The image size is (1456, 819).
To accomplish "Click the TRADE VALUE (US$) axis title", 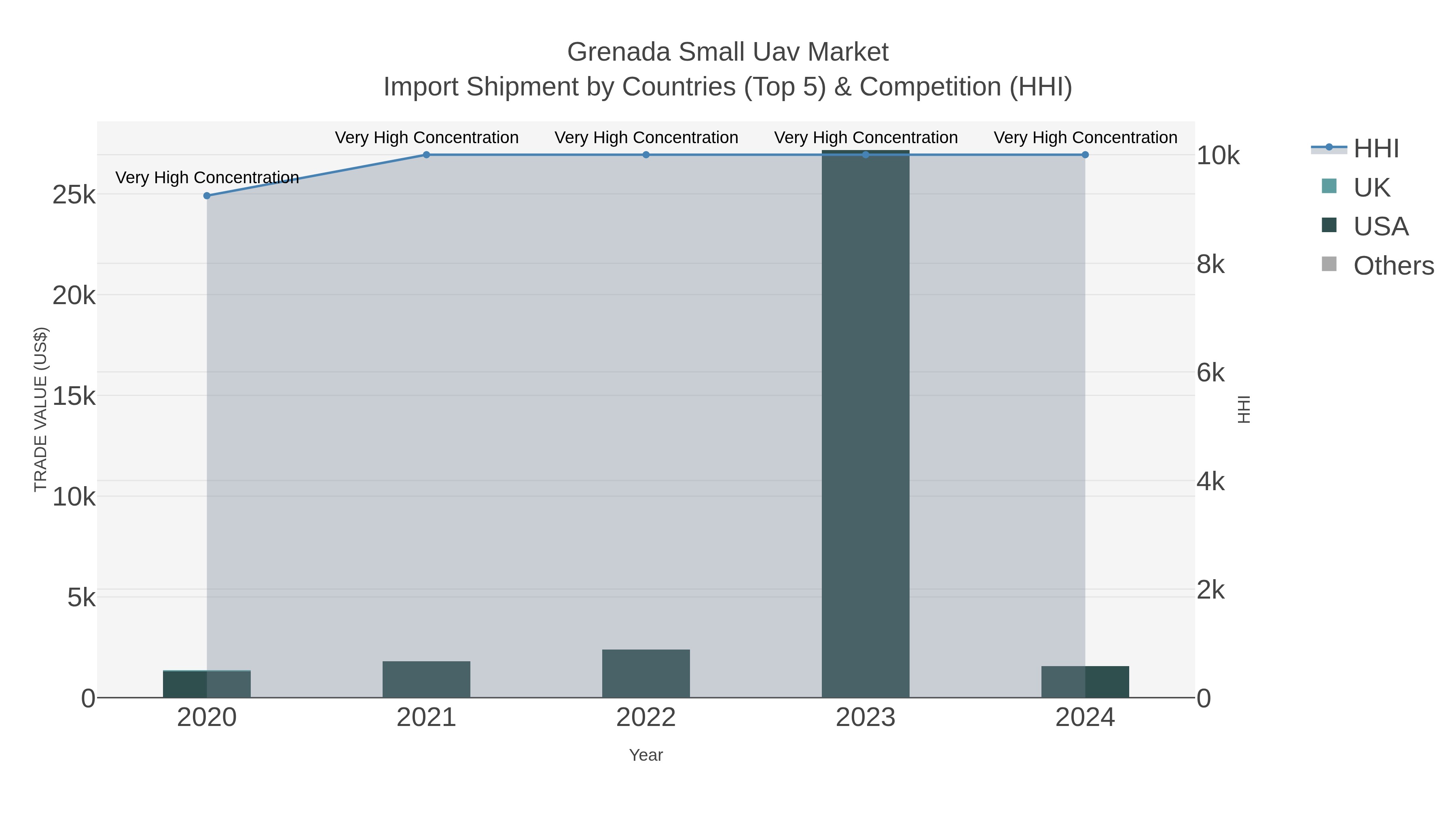I will pos(41,409).
